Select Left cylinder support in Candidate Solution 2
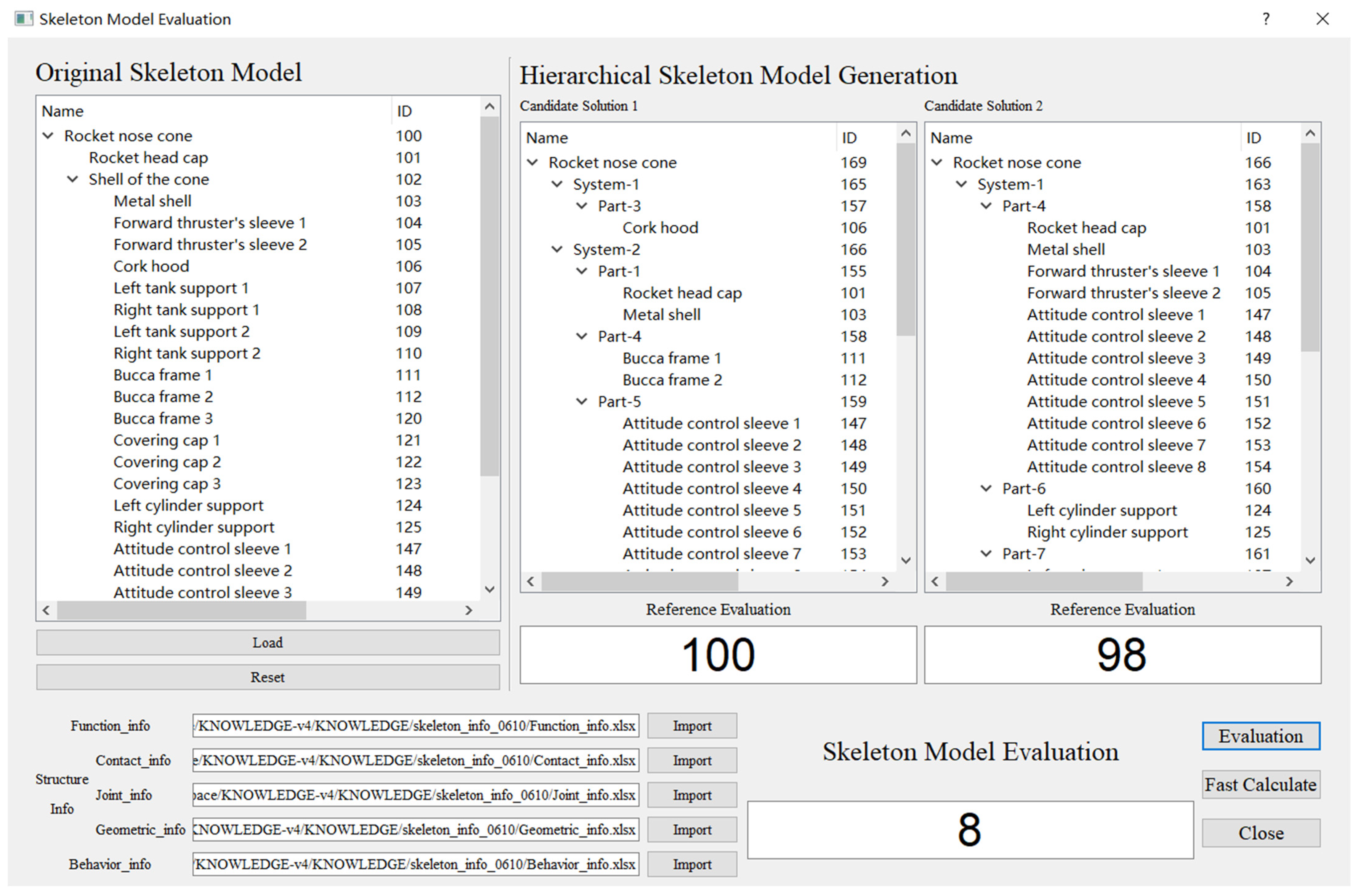The width and height of the screenshot is (1361, 896). click(1101, 511)
